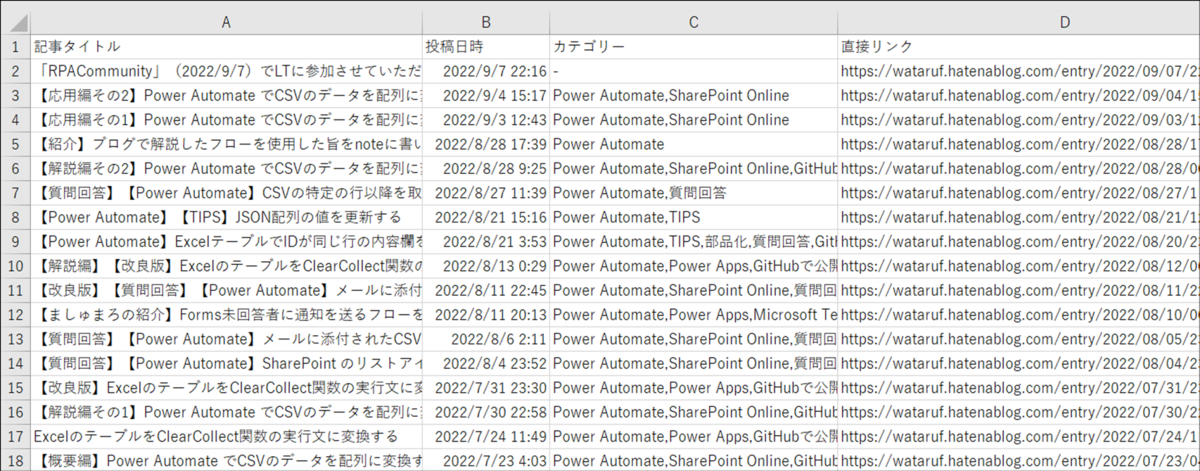Select the 【ましゅまろの紹介】Forms未回答者 title cell
Image resolution: width=1200 pixels, height=471 pixels.
click(226, 314)
